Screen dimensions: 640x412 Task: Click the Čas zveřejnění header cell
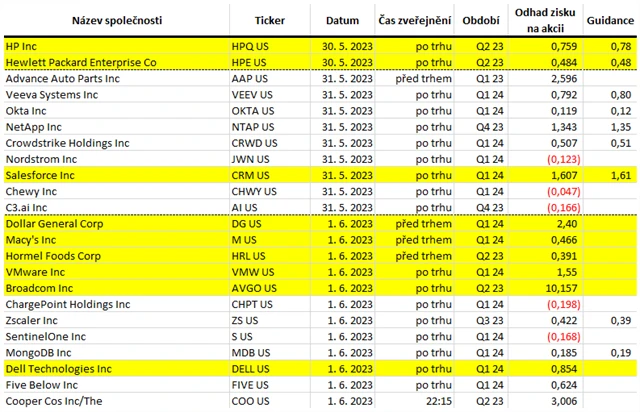click(x=414, y=20)
